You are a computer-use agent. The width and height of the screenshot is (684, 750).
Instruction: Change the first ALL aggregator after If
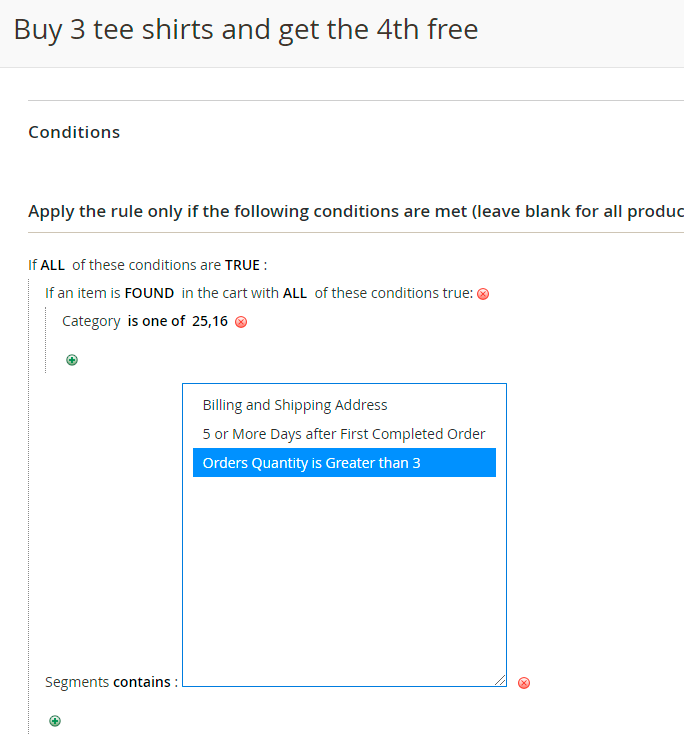click(53, 265)
